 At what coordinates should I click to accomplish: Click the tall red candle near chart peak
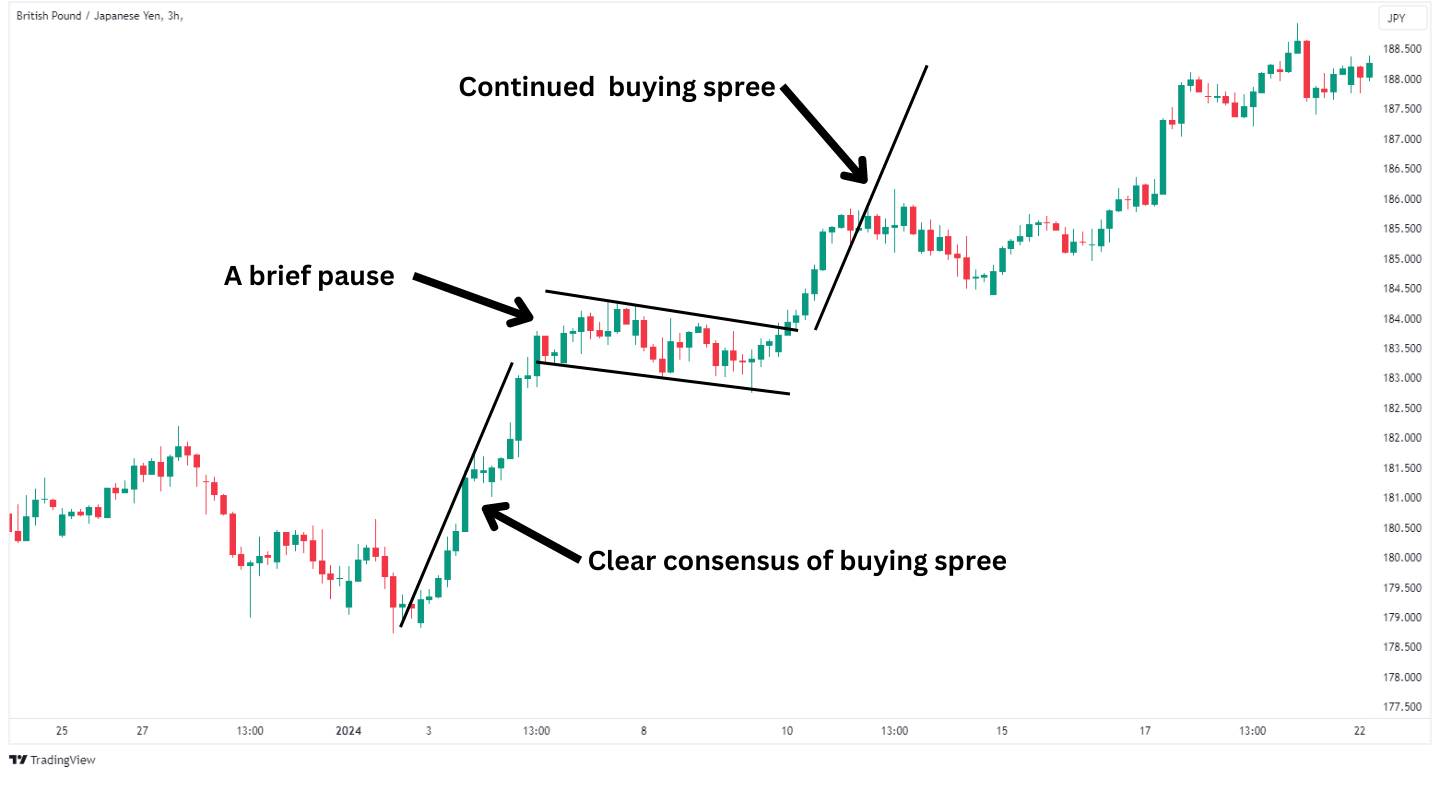(x=1308, y=70)
